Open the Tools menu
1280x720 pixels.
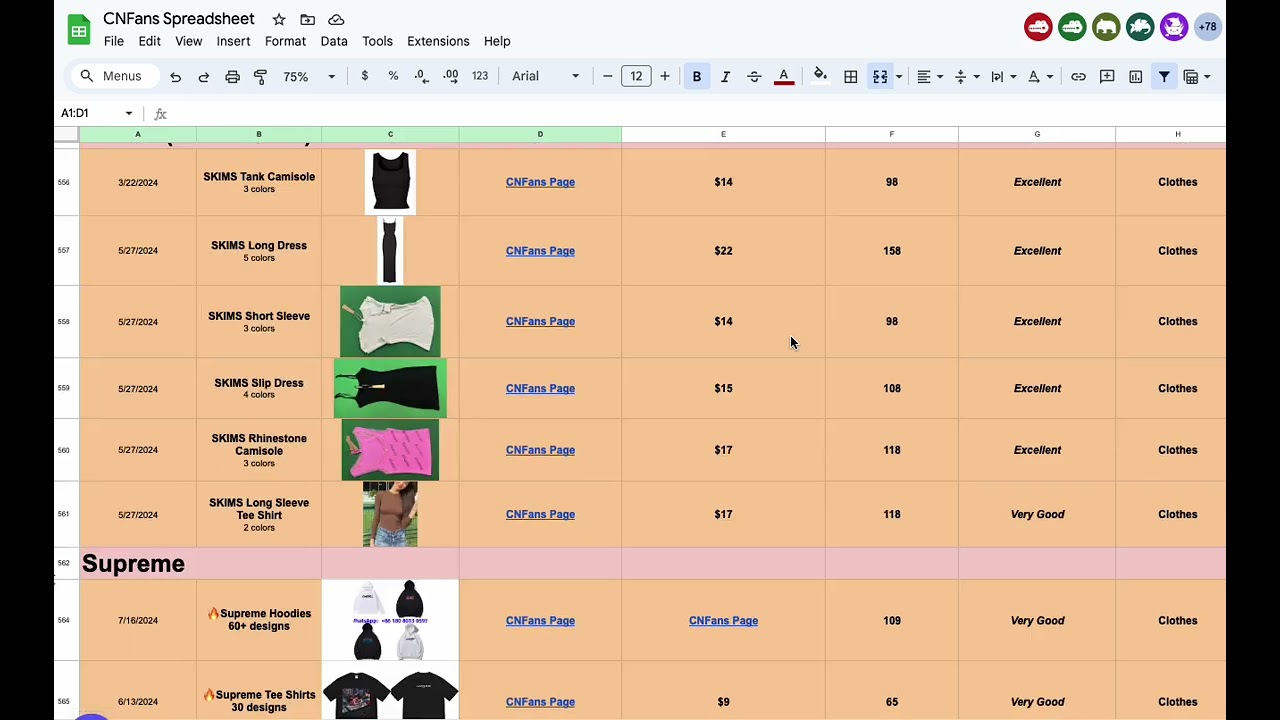pyautogui.click(x=377, y=41)
